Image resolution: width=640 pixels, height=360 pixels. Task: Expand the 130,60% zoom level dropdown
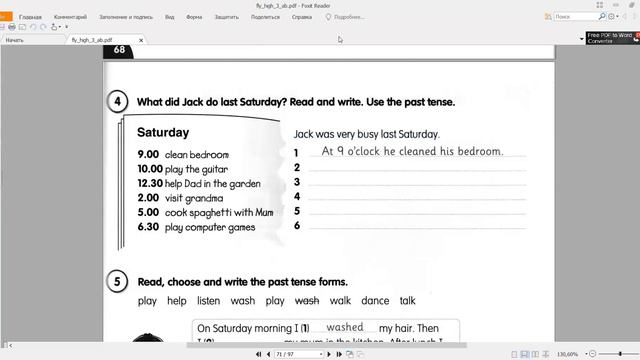pyautogui.click(x=587, y=354)
